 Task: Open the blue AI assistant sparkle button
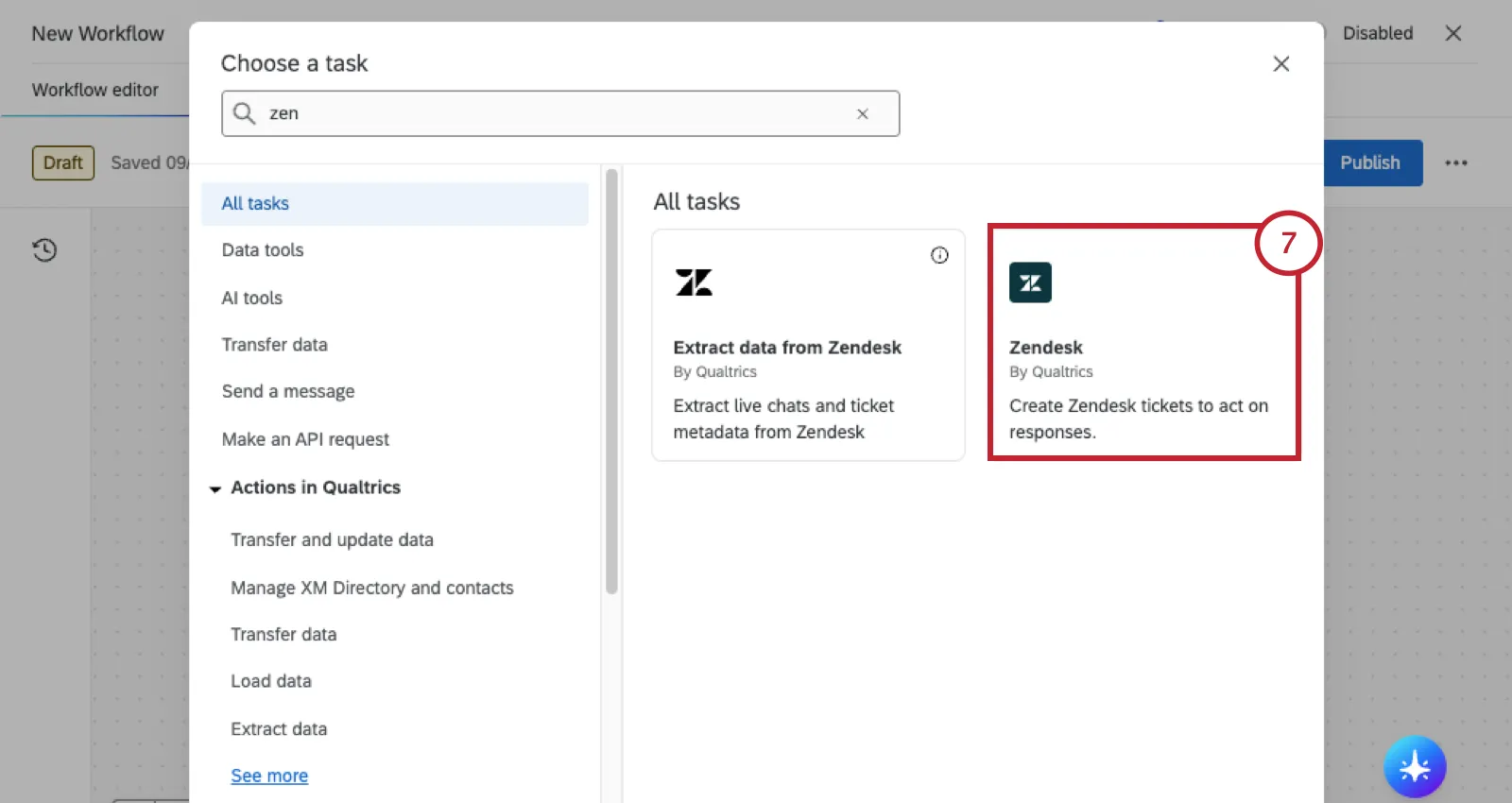pos(1415,766)
